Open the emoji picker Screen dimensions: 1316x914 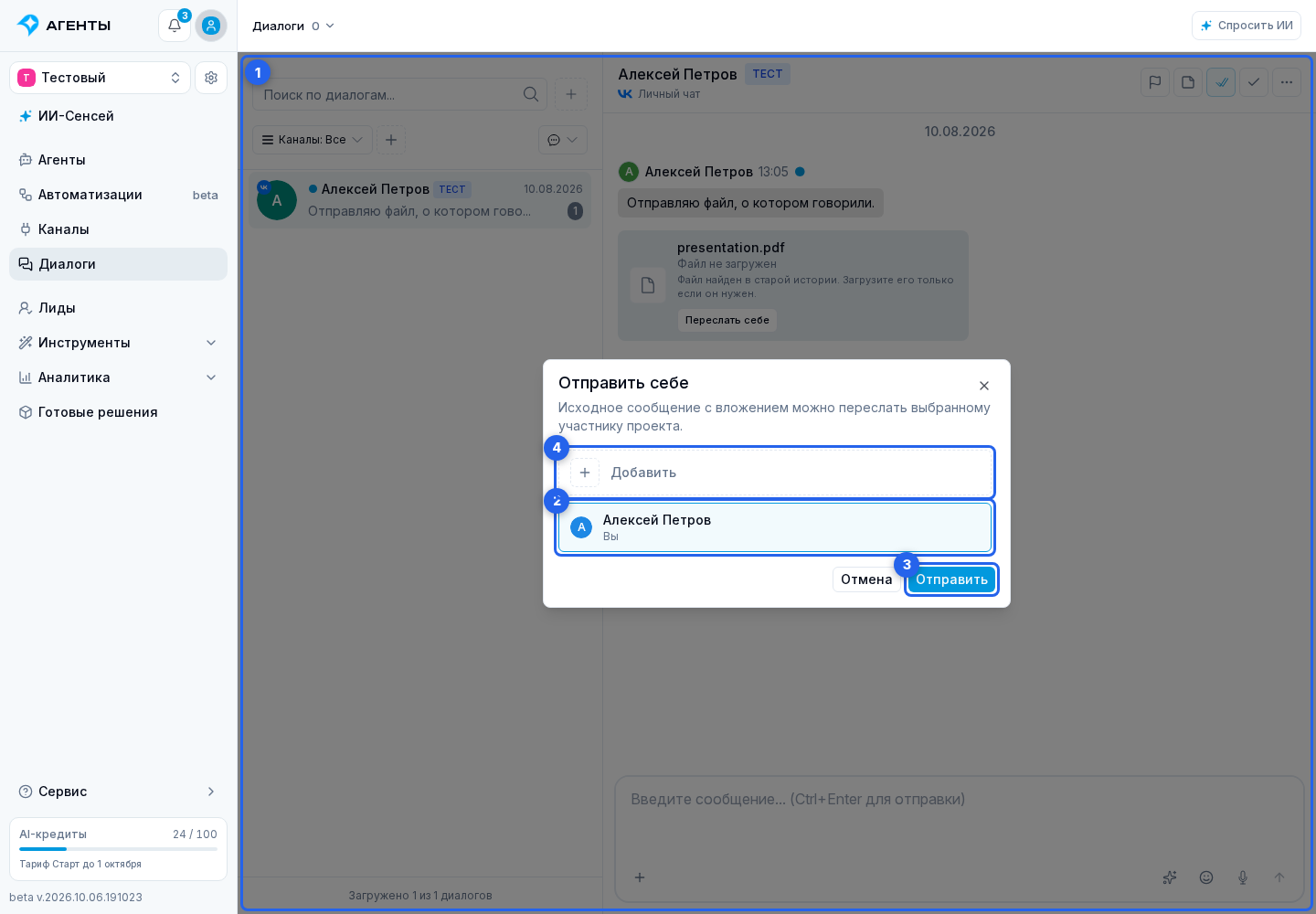coord(1206,877)
